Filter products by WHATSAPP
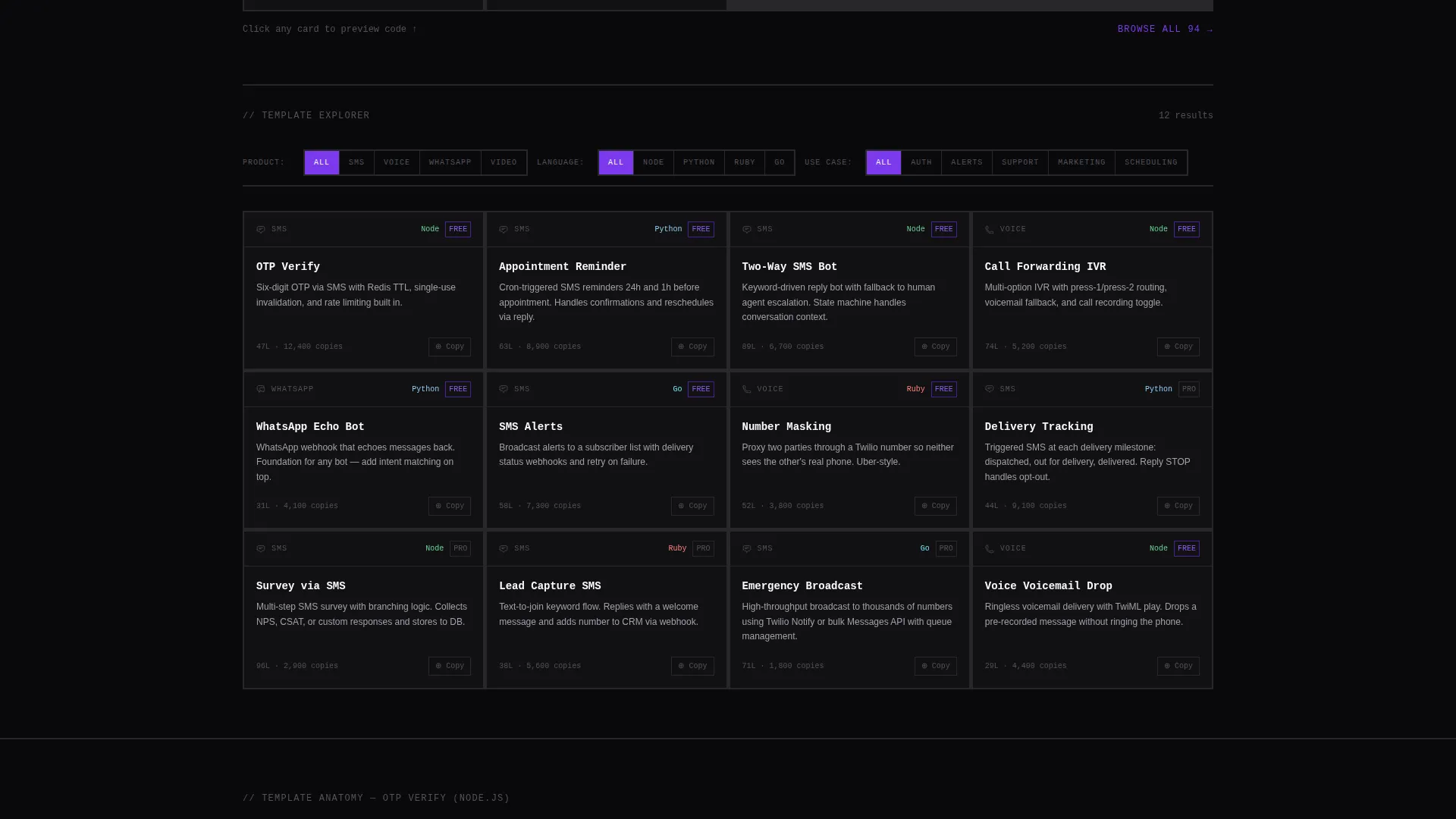The width and height of the screenshot is (1456, 819). point(450,162)
